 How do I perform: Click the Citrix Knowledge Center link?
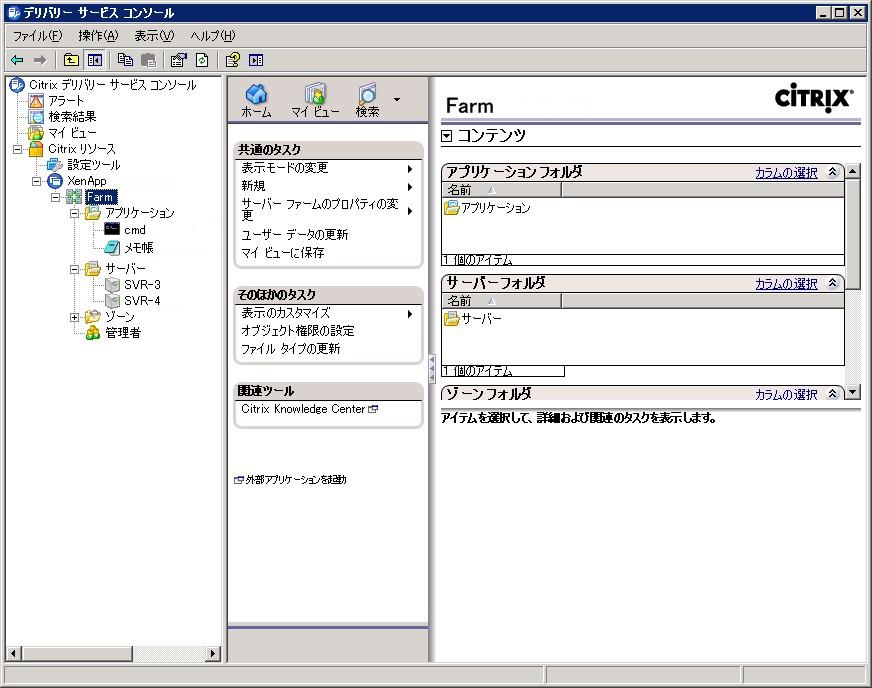click(303, 409)
